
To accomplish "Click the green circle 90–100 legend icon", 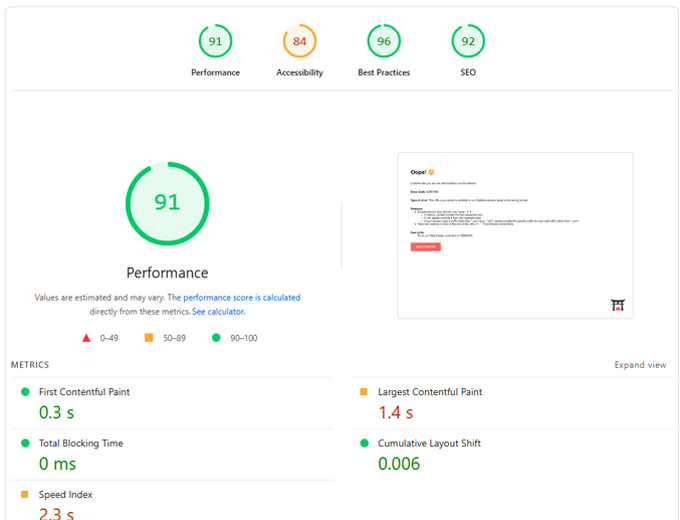I will (x=215, y=338).
